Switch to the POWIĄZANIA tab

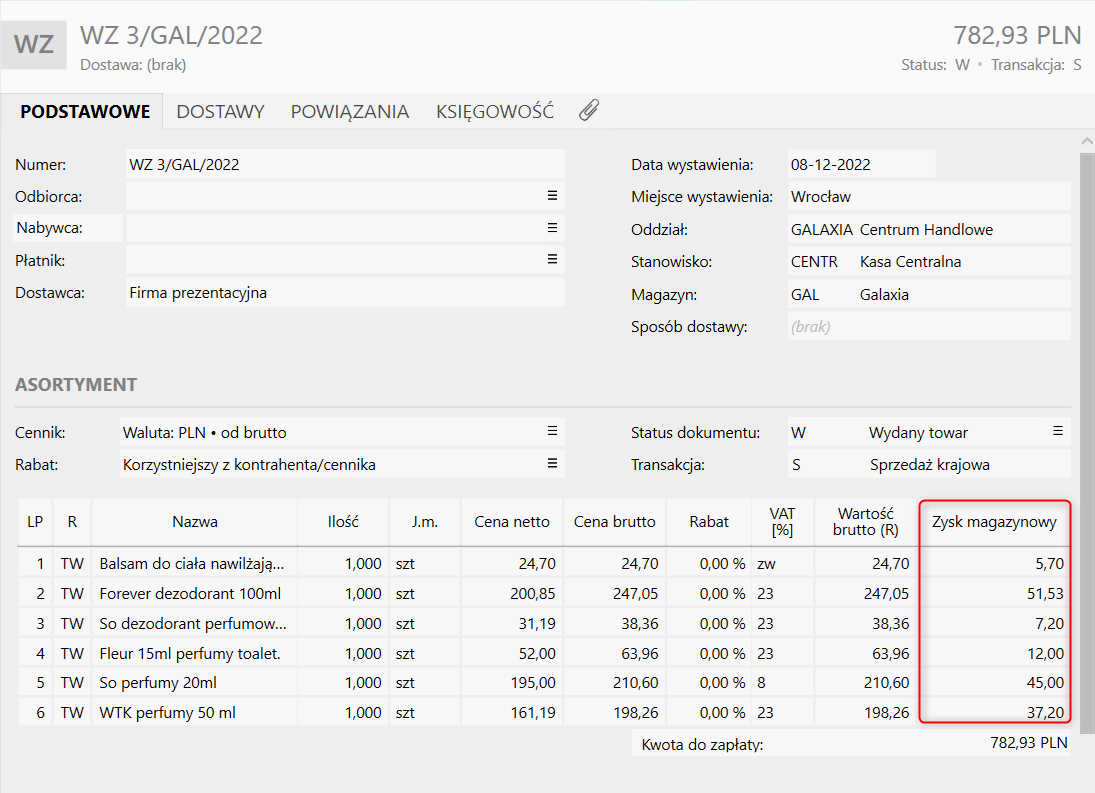pos(350,111)
